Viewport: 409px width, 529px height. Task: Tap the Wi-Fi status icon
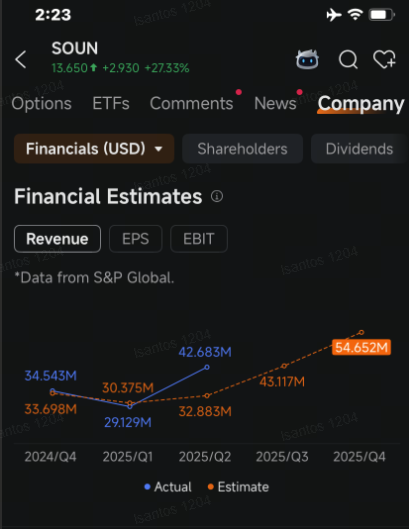[355, 15]
